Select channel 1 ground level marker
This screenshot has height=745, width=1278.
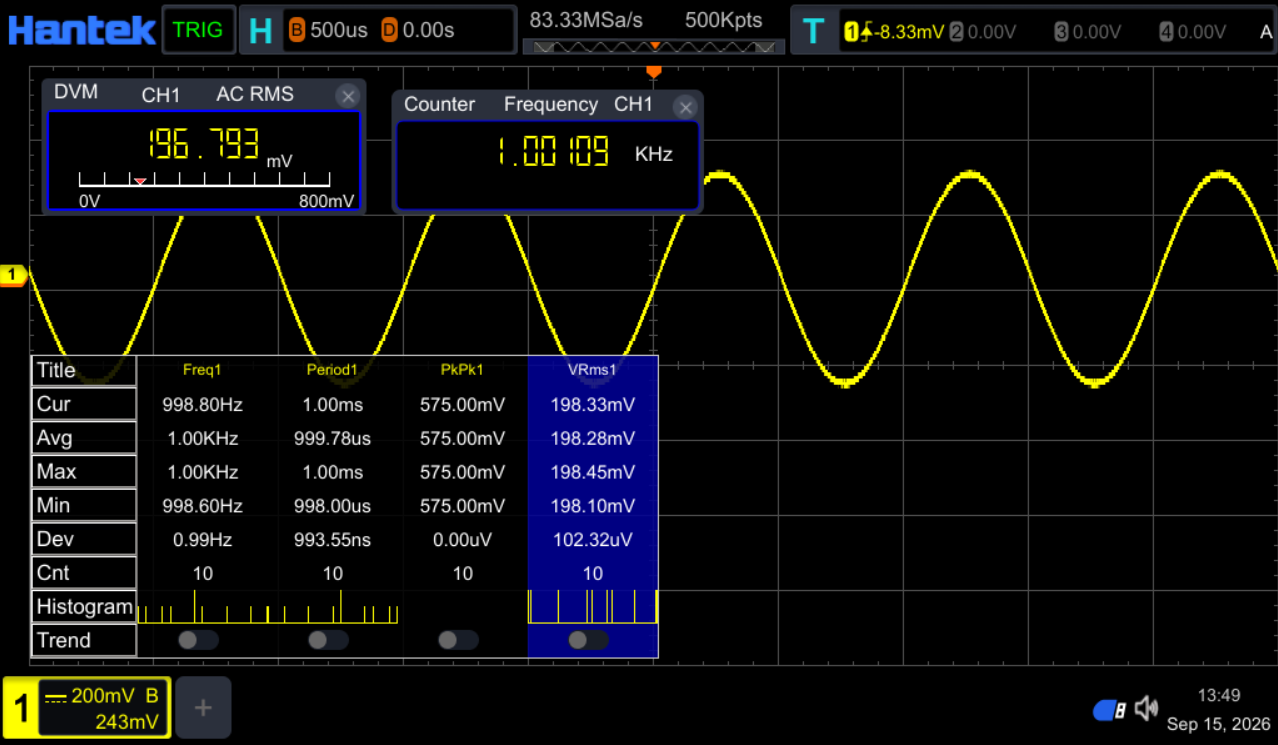pos(13,275)
